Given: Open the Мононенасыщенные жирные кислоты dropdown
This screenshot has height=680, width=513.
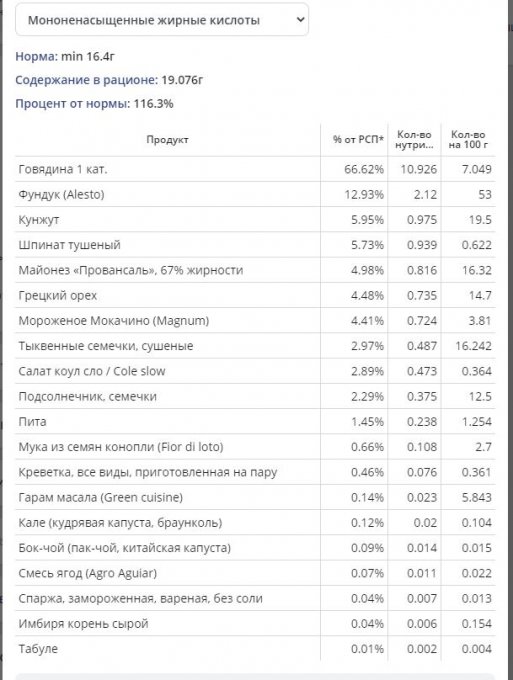Looking at the screenshot, I should (162, 20).
